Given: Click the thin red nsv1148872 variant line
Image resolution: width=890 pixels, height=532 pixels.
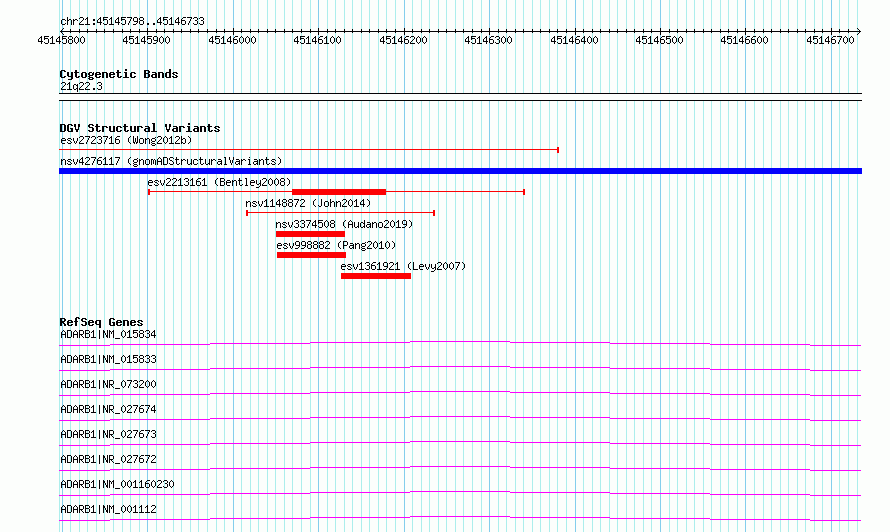Looking at the screenshot, I should (x=341, y=213).
